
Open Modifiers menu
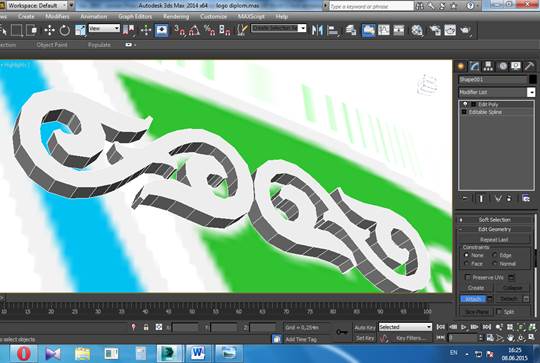coord(57,17)
